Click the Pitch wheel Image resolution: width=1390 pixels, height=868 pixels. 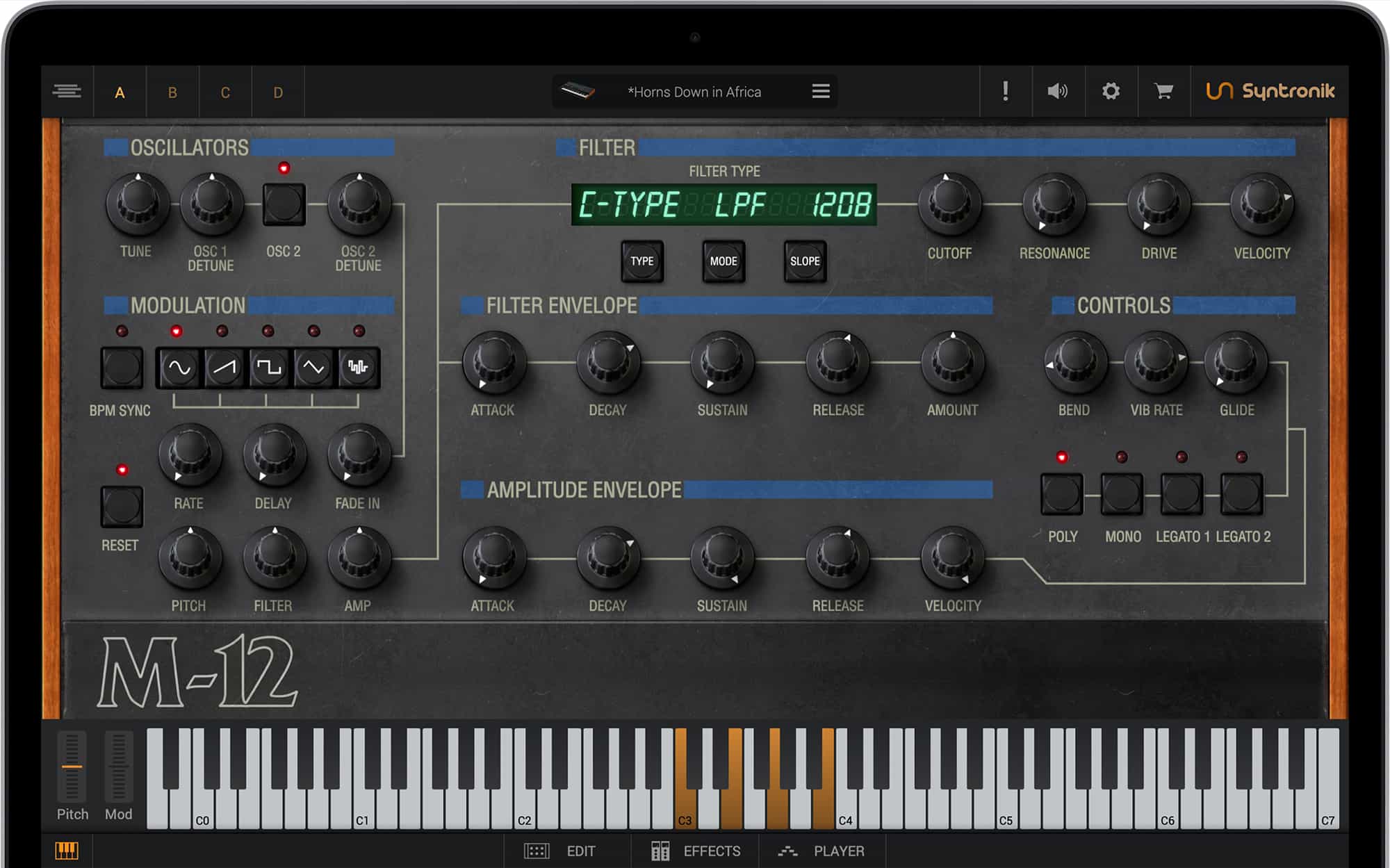pos(72,766)
